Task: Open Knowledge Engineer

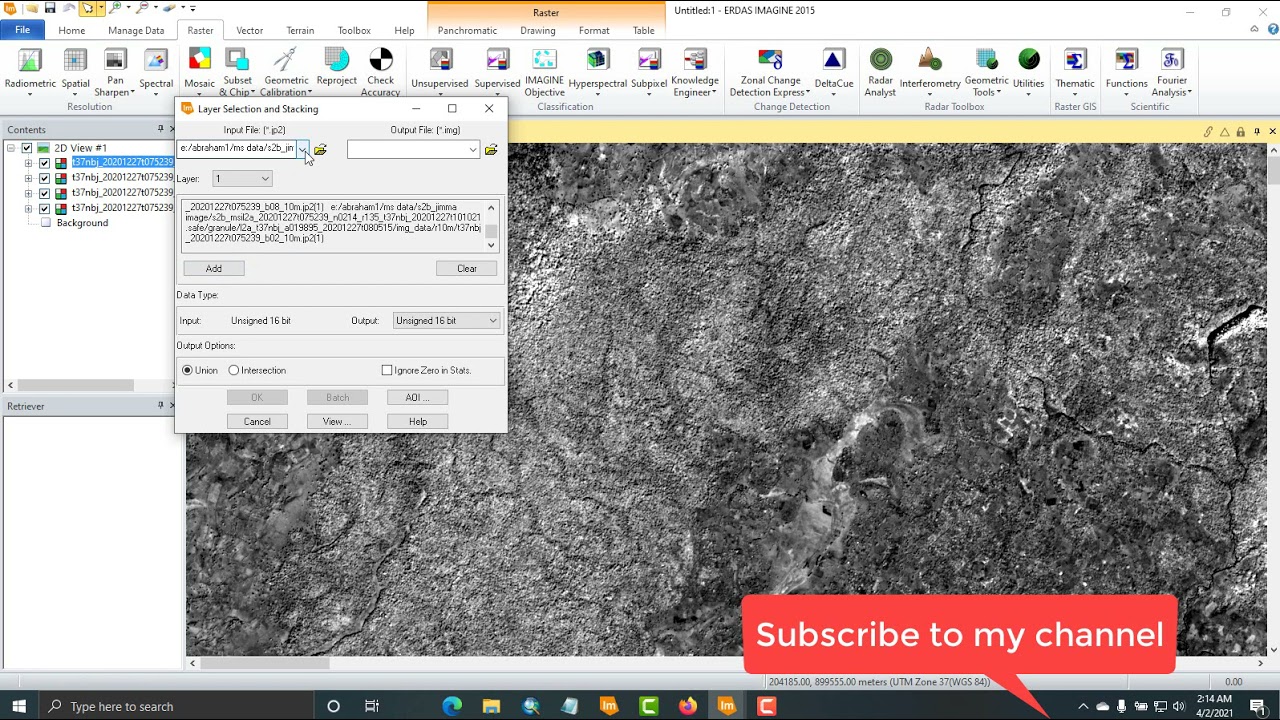Action: point(695,72)
